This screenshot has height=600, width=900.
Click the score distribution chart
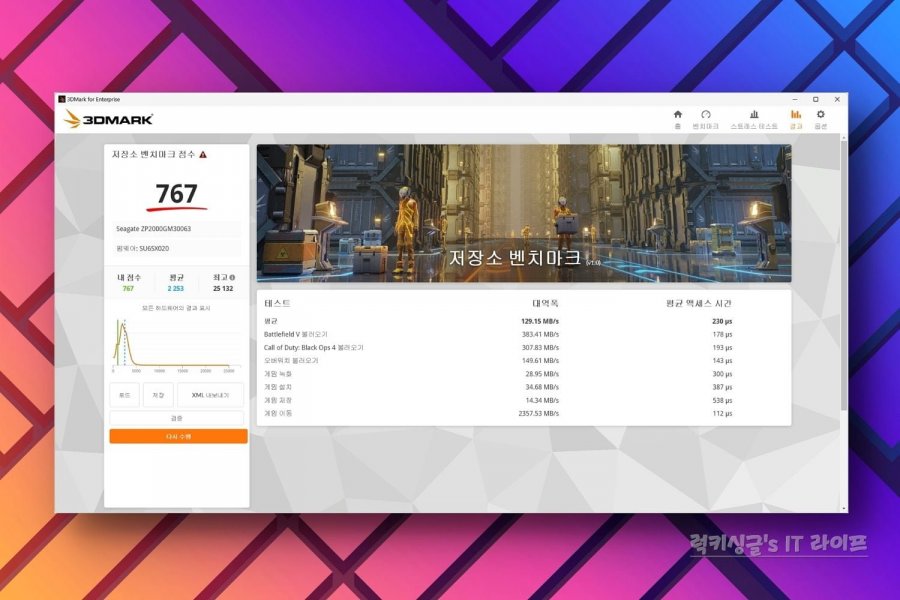click(x=176, y=344)
